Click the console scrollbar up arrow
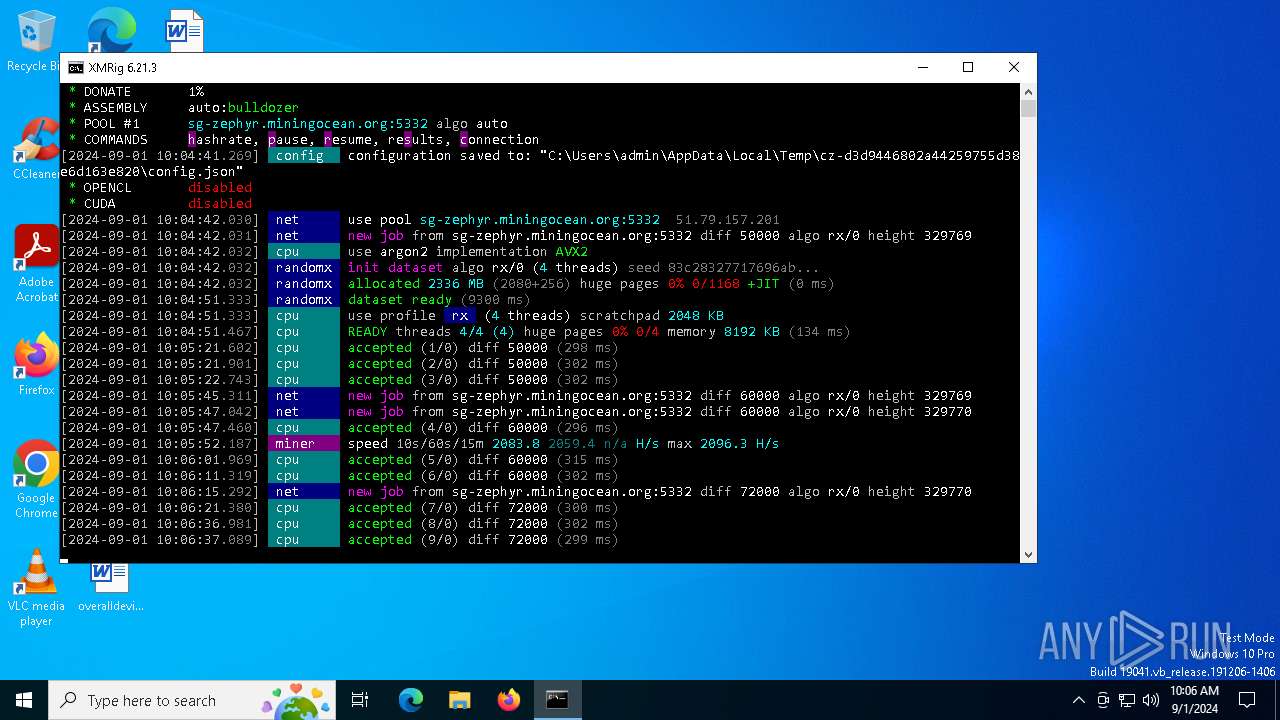Image resolution: width=1280 pixels, height=720 pixels. pyautogui.click(x=1028, y=92)
